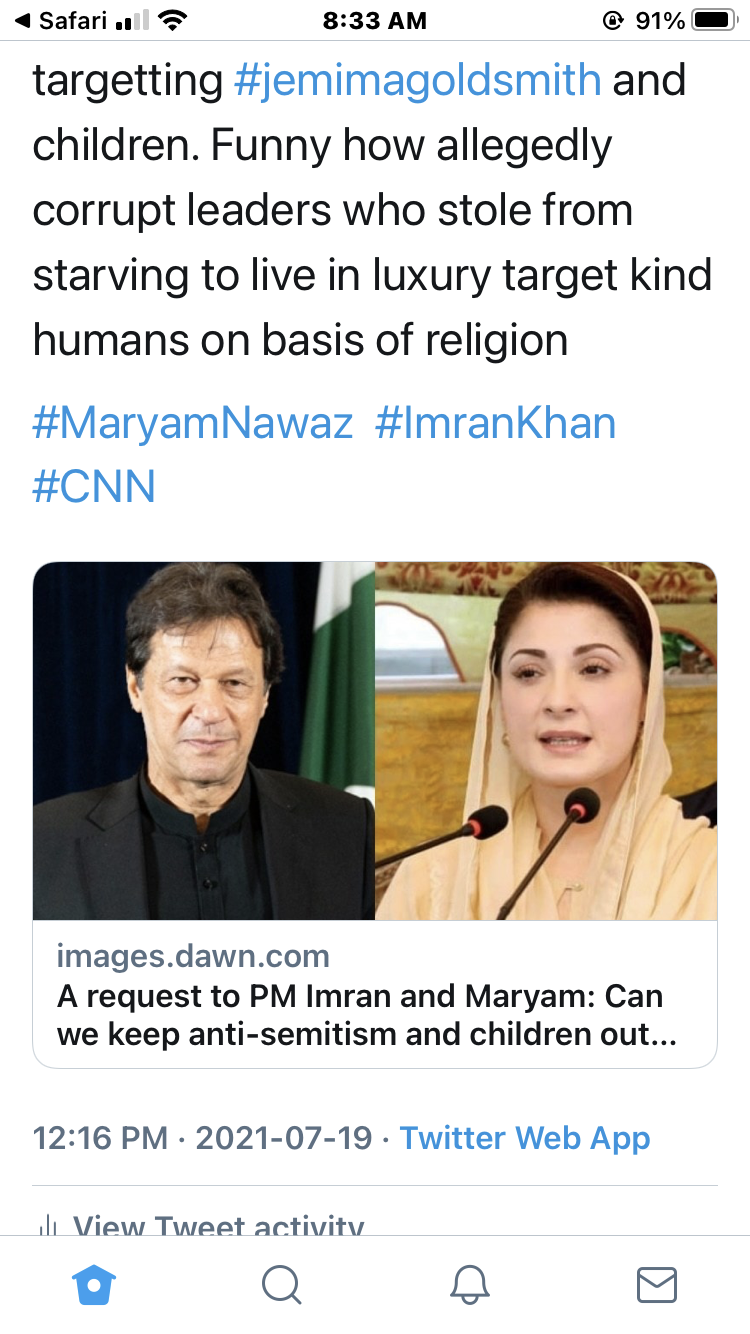Open the Messages envelope tab

point(657,1285)
